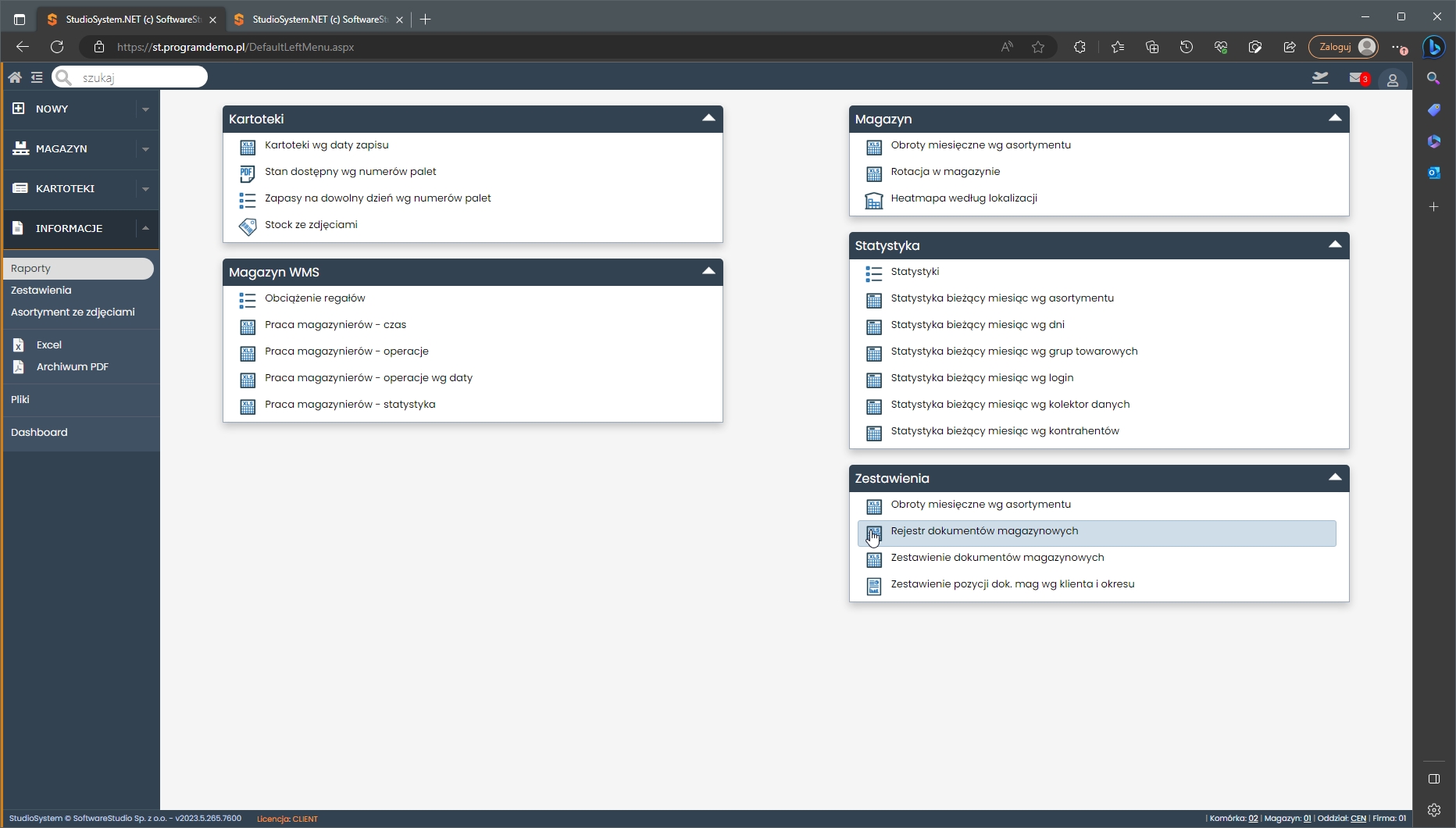Screen dimensions: 1456x828
Task: Click the Stock ze zdjęciami tag icon
Action: click(x=248, y=227)
